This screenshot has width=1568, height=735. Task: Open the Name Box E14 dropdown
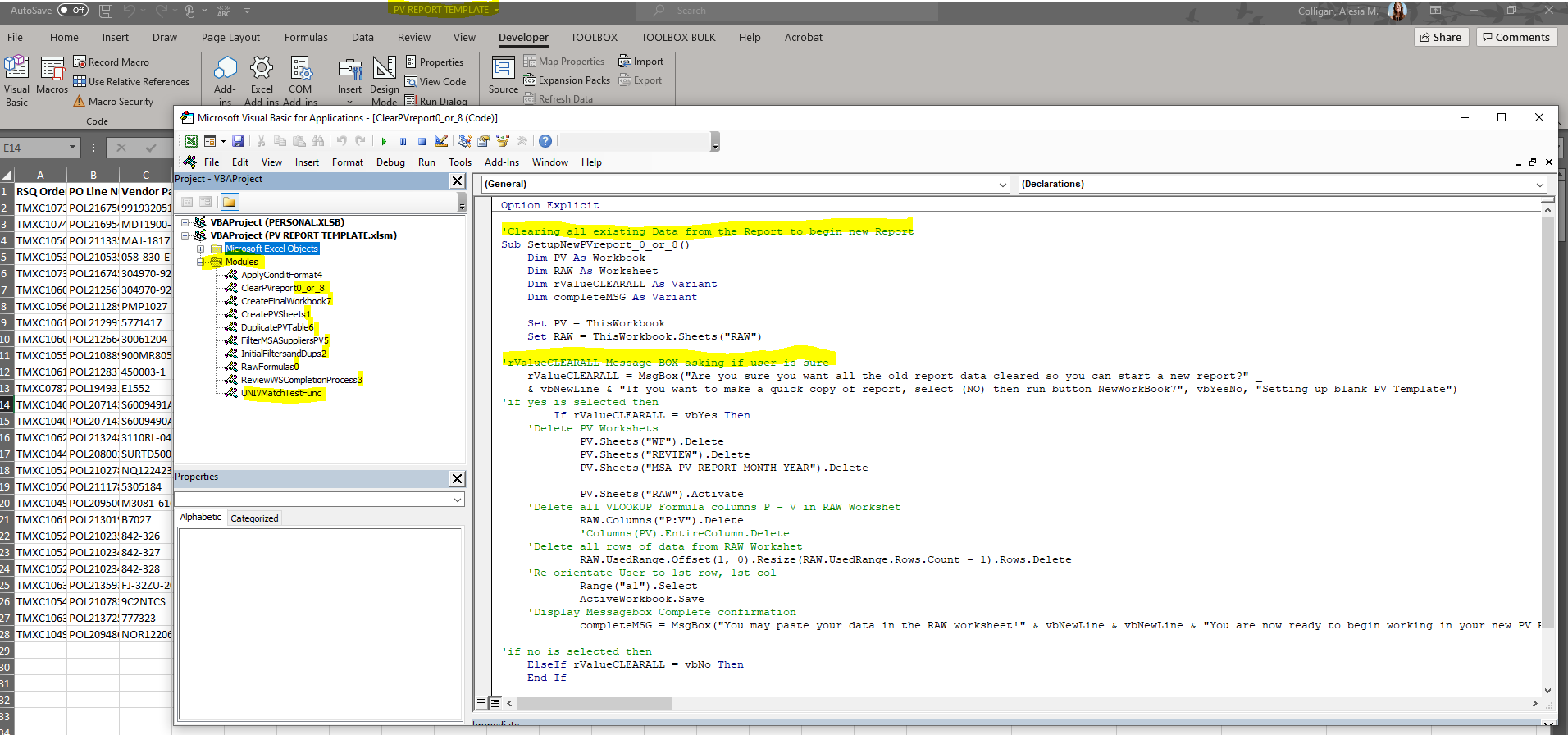[x=72, y=148]
